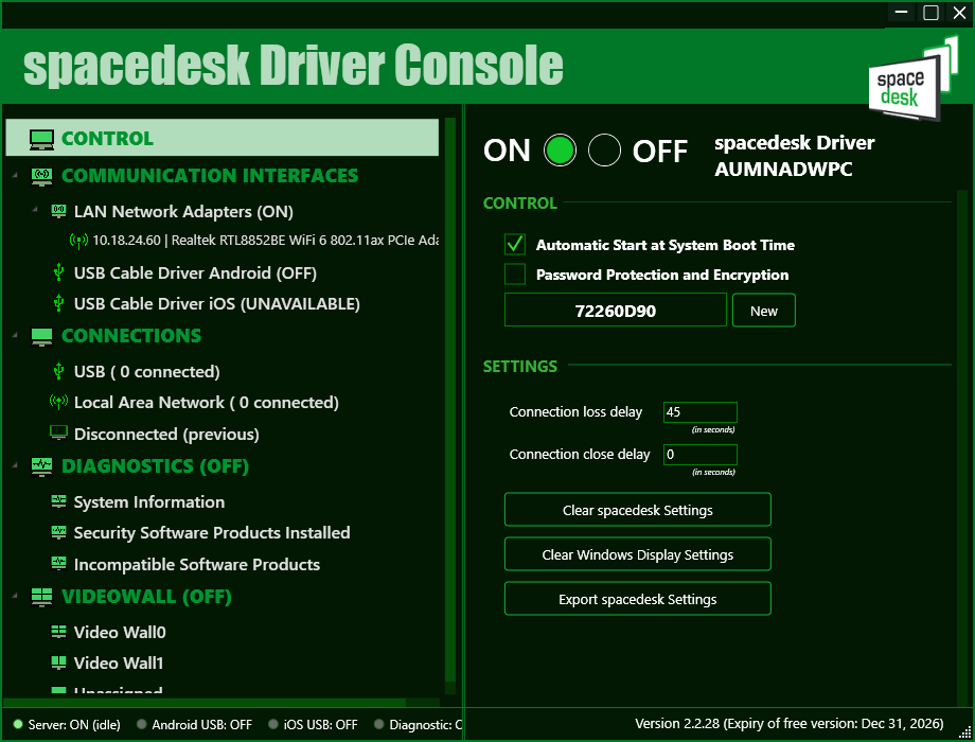This screenshot has height=742, width=975.
Task: Collapse the Communication Interfaces tree section
Action: (x=15, y=176)
